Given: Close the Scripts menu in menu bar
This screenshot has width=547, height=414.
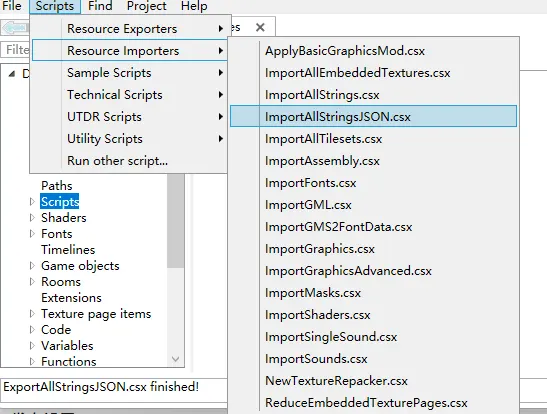Looking at the screenshot, I should pos(55,6).
